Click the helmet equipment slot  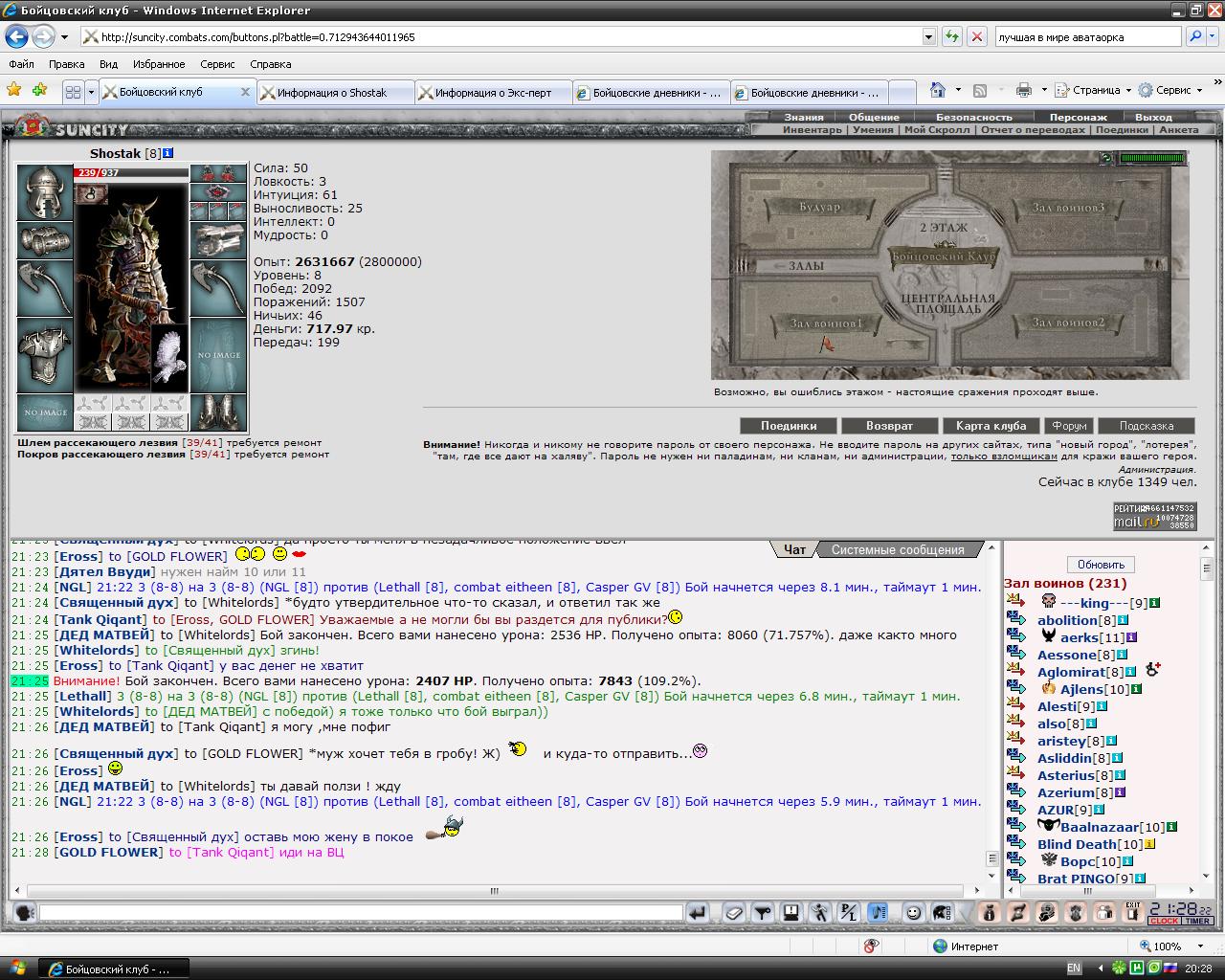point(45,192)
